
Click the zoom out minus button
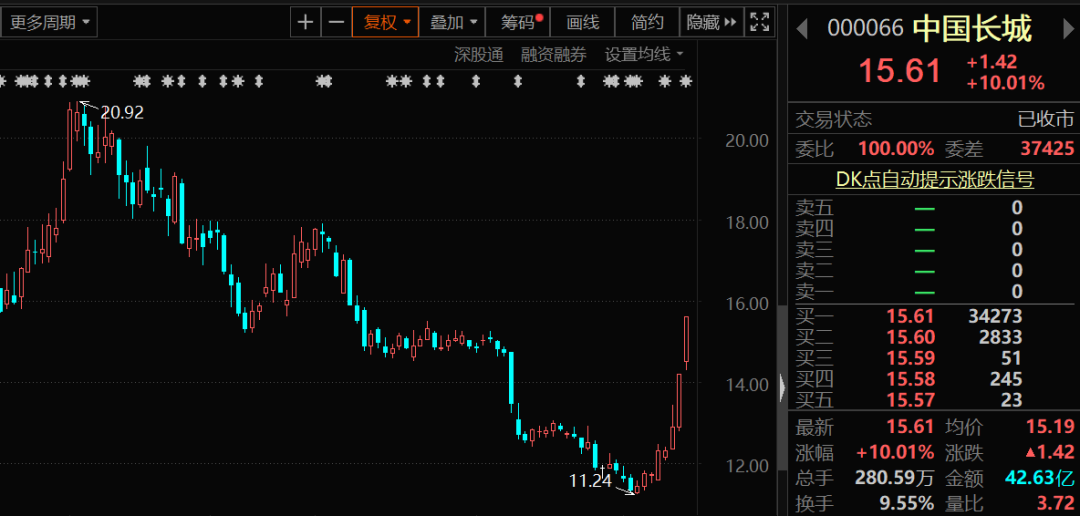pos(336,22)
